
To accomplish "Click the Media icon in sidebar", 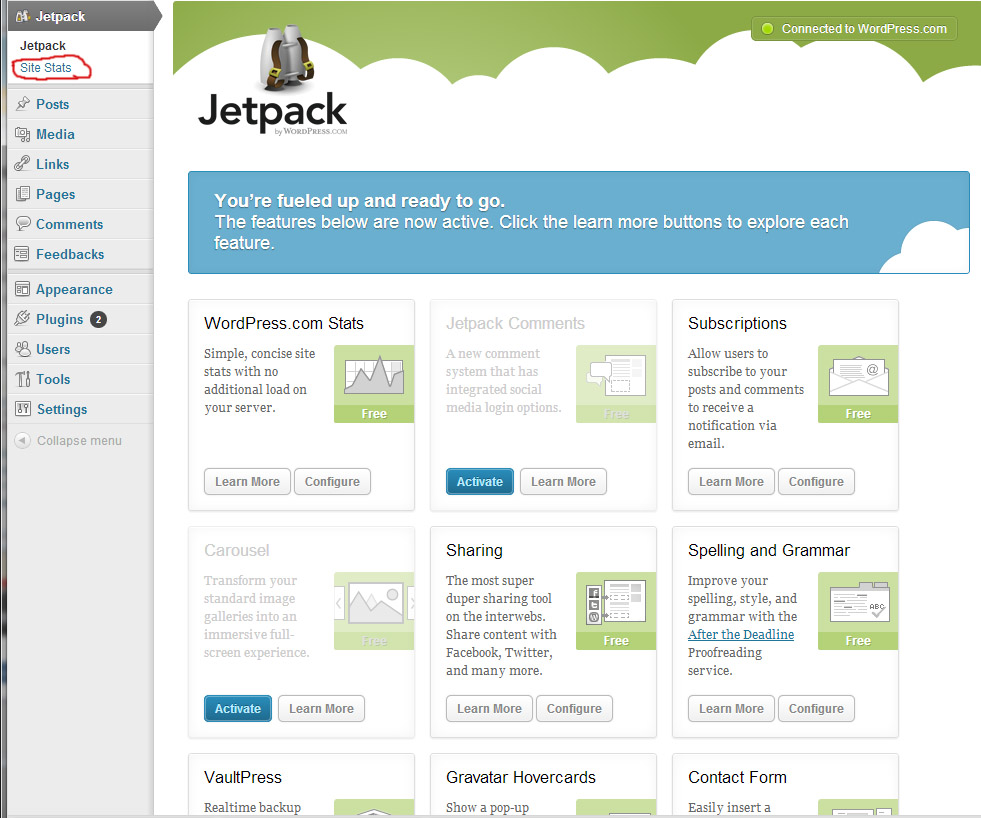I will (x=22, y=134).
